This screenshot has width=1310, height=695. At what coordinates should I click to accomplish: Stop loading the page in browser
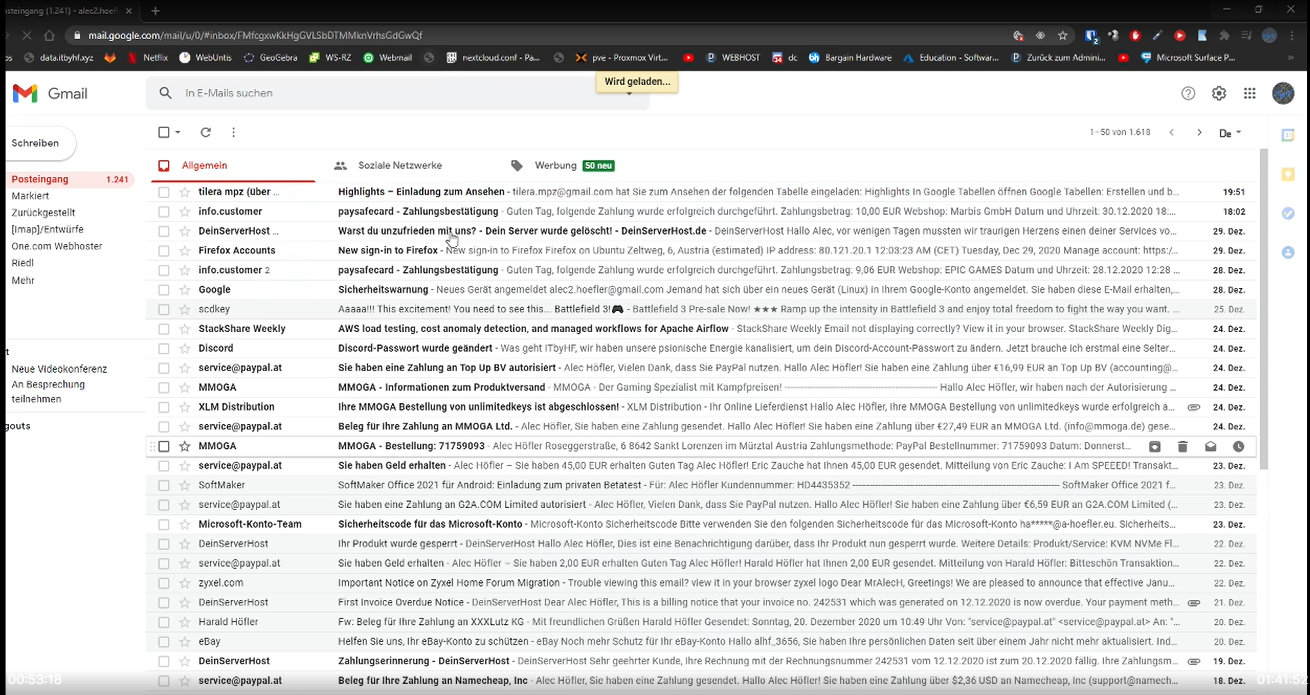(27, 35)
